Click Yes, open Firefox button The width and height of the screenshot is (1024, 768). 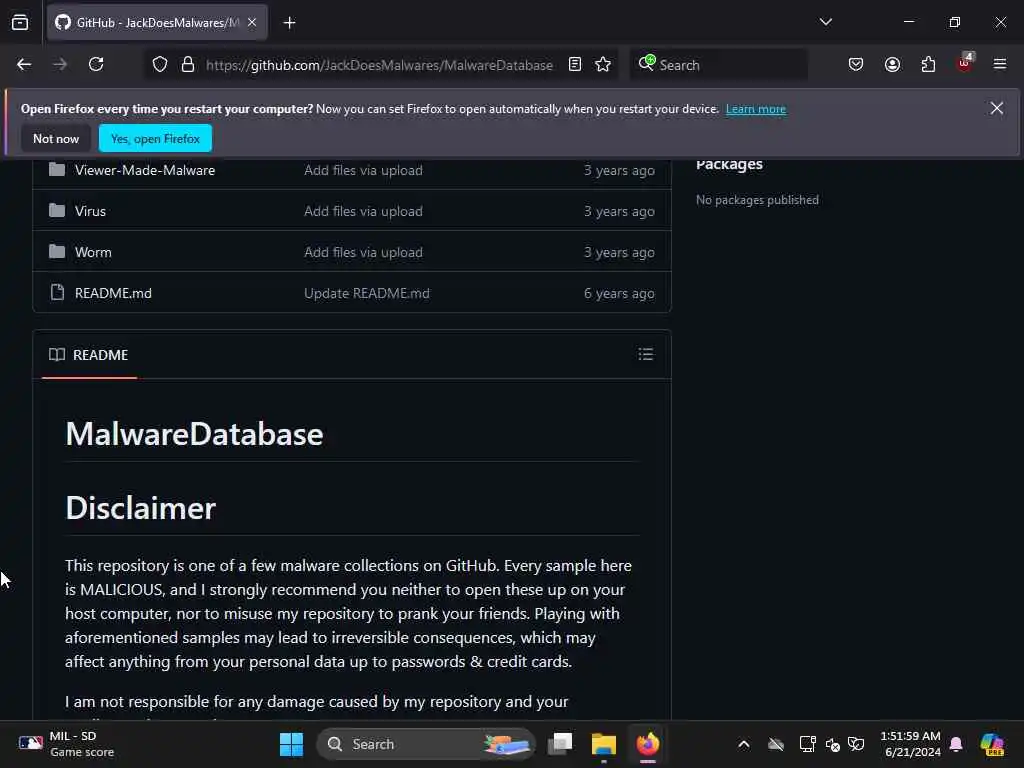pyautogui.click(x=155, y=138)
